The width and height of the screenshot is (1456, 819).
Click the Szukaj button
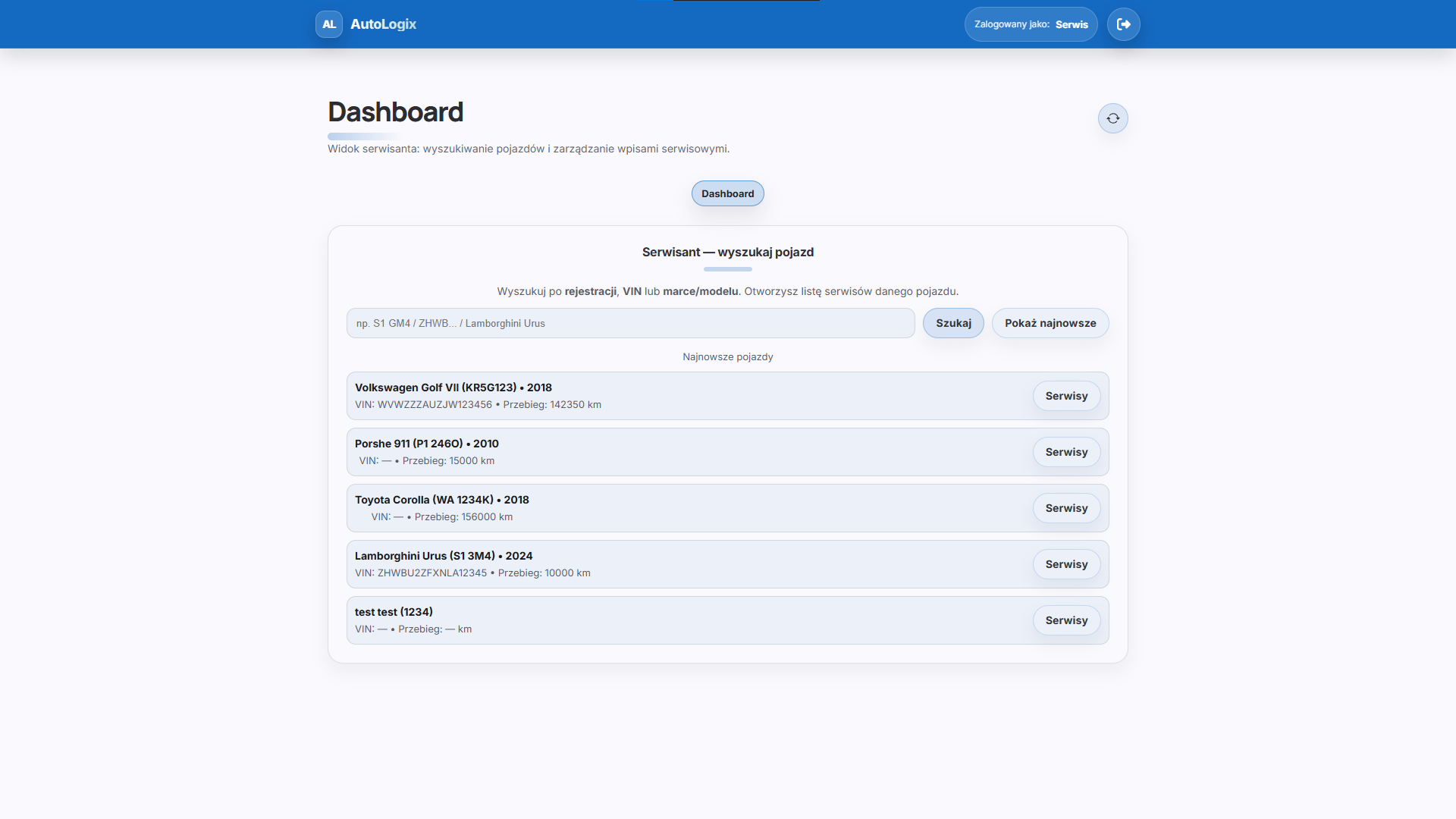[x=953, y=323]
